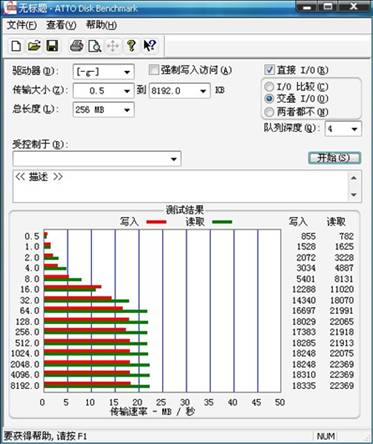This screenshot has width=373, height=444.
Task: Click the 测试结果 group title
Action: [185, 210]
